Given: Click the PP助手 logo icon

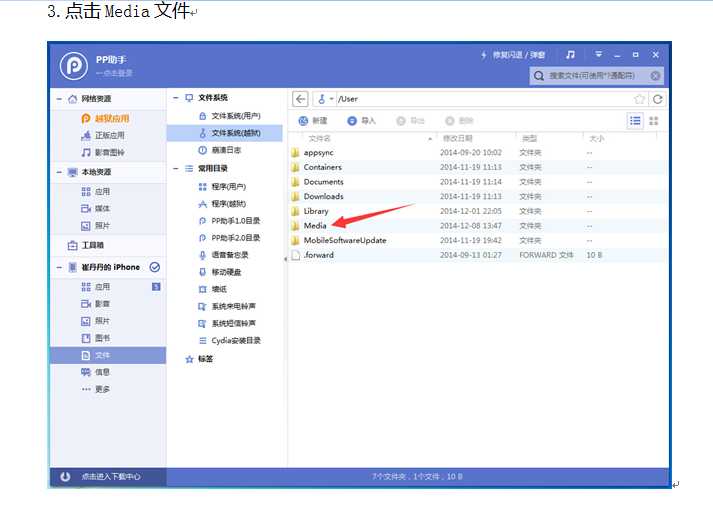Looking at the screenshot, I should [x=74, y=66].
